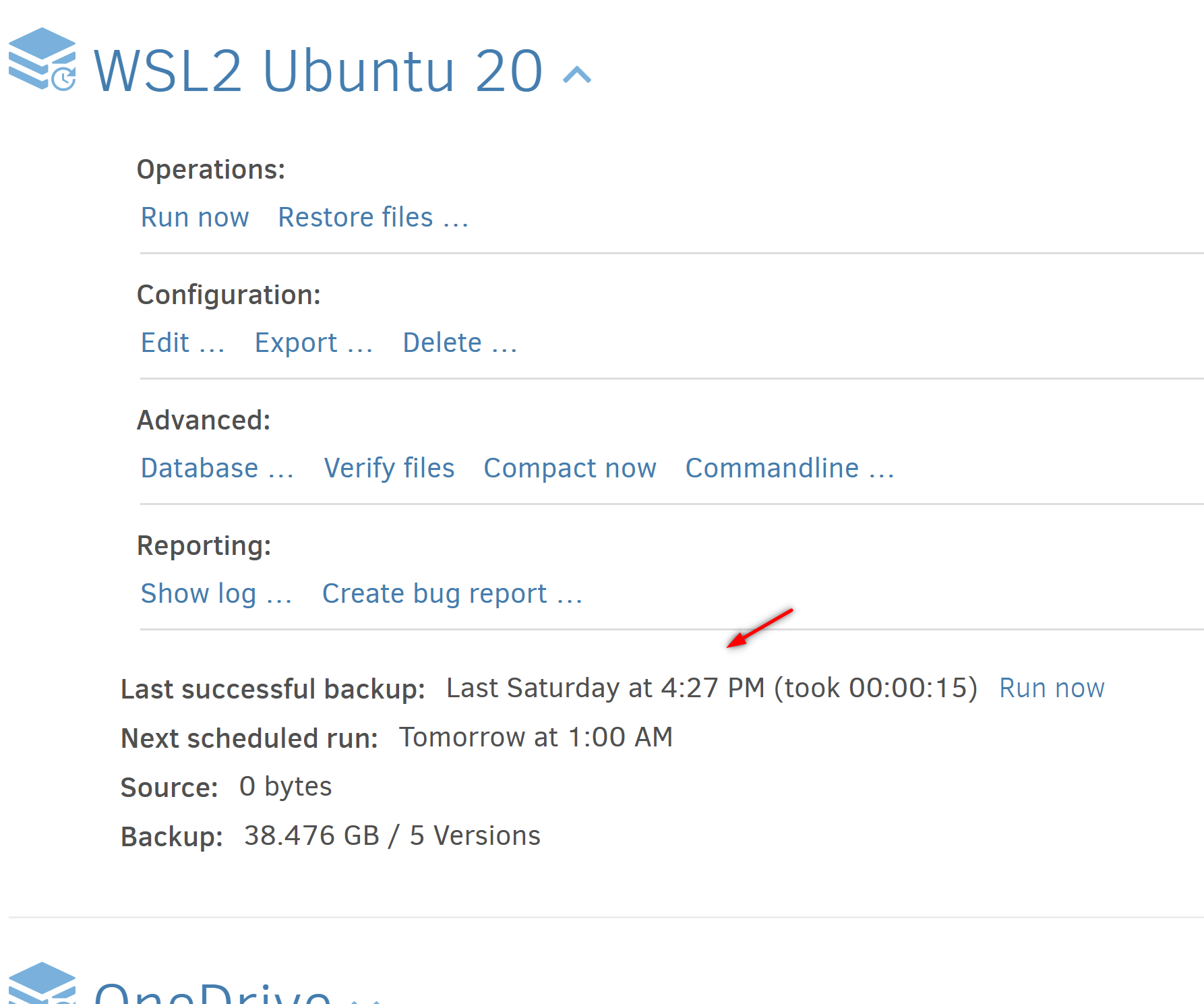This screenshot has height=1004, width=1204.
Task: Click the WSL2 Ubuntu 20 backup title
Action: tap(318, 71)
